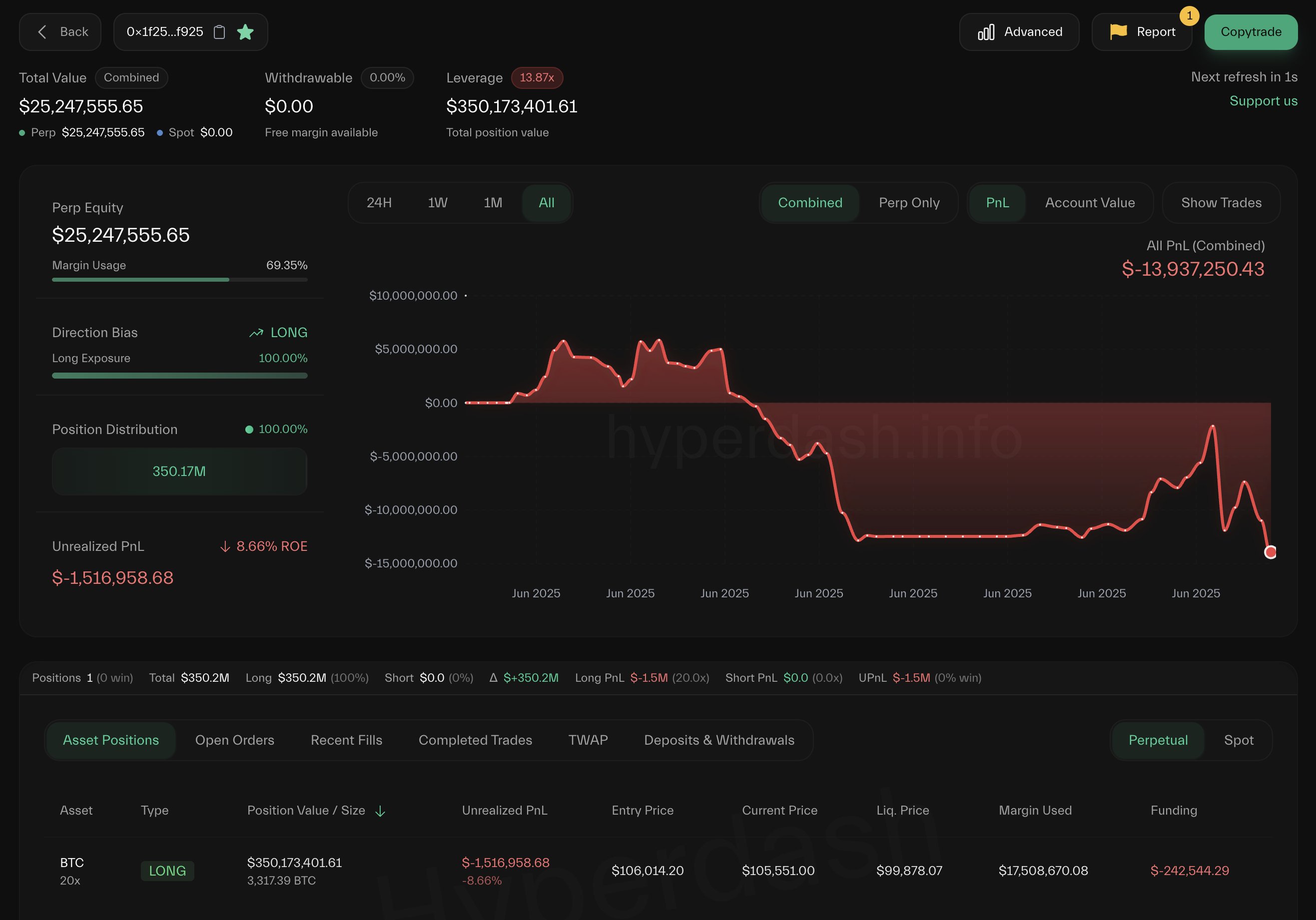Click the LONG type badge in BTC row
The height and width of the screenshot is (920, 1316).
coord(167,871)
